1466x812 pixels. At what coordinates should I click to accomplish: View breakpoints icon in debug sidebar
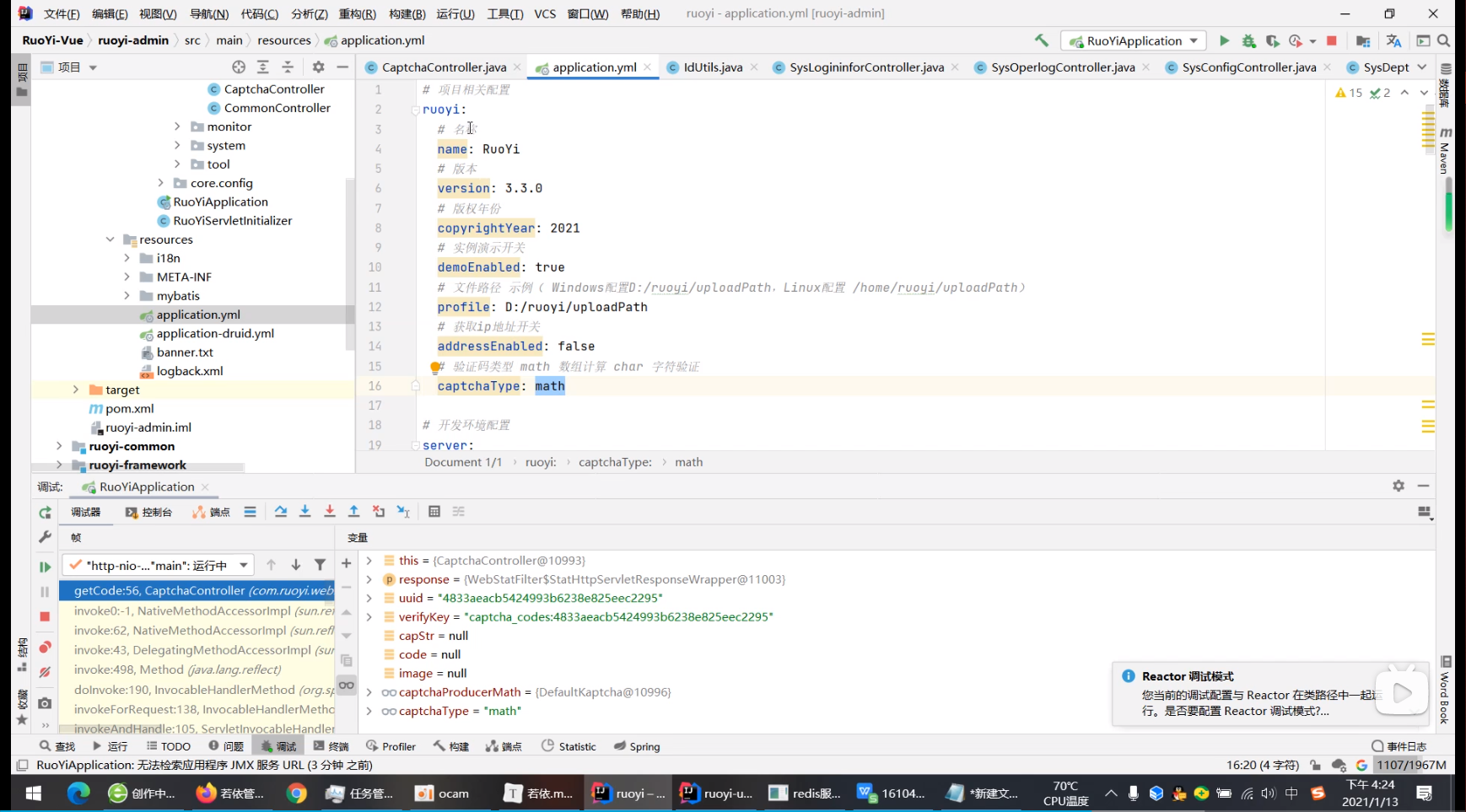click(x=45, y=647)
